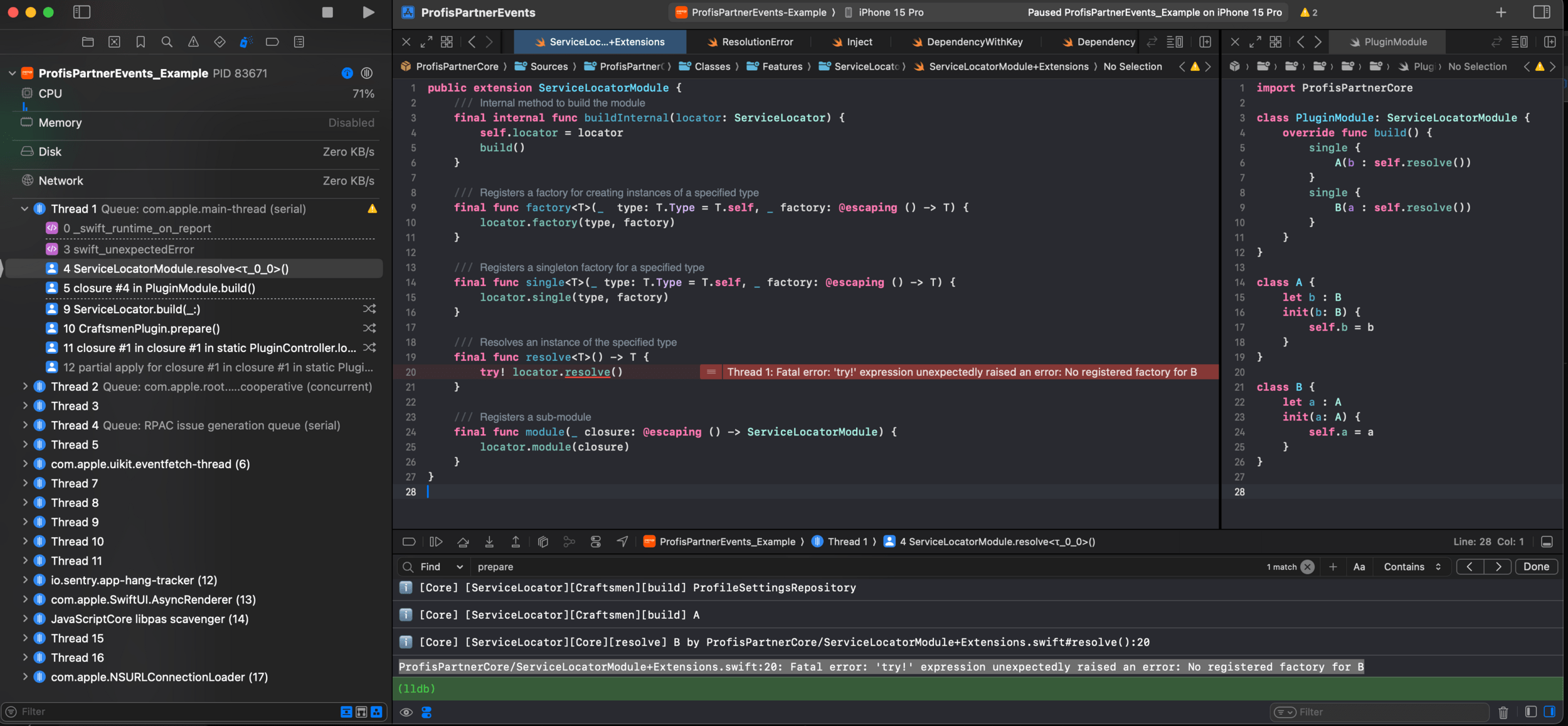
Task: Select frame 10 CraftsmenPlugin.prepare()
Action: pyautogui.click(x=142, y=329)
